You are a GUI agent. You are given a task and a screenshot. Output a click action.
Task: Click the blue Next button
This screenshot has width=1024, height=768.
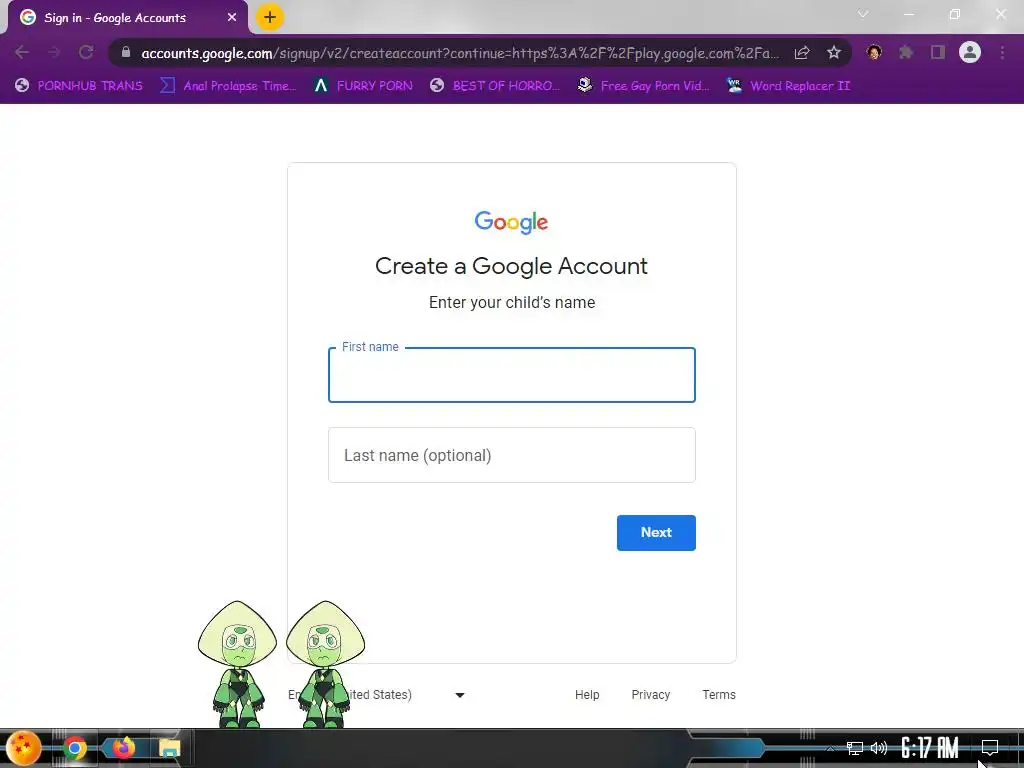656,533
